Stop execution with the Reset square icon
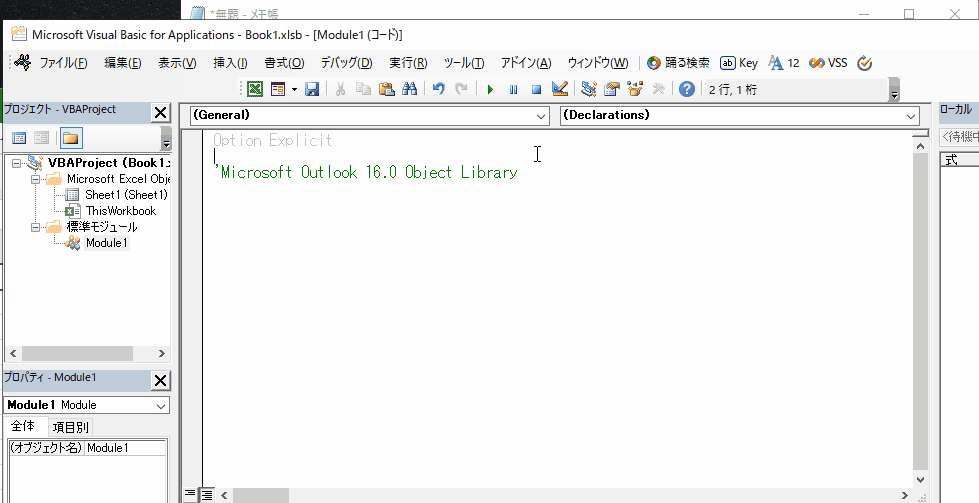This screenshot has width=979, height=503. (536, 89)
